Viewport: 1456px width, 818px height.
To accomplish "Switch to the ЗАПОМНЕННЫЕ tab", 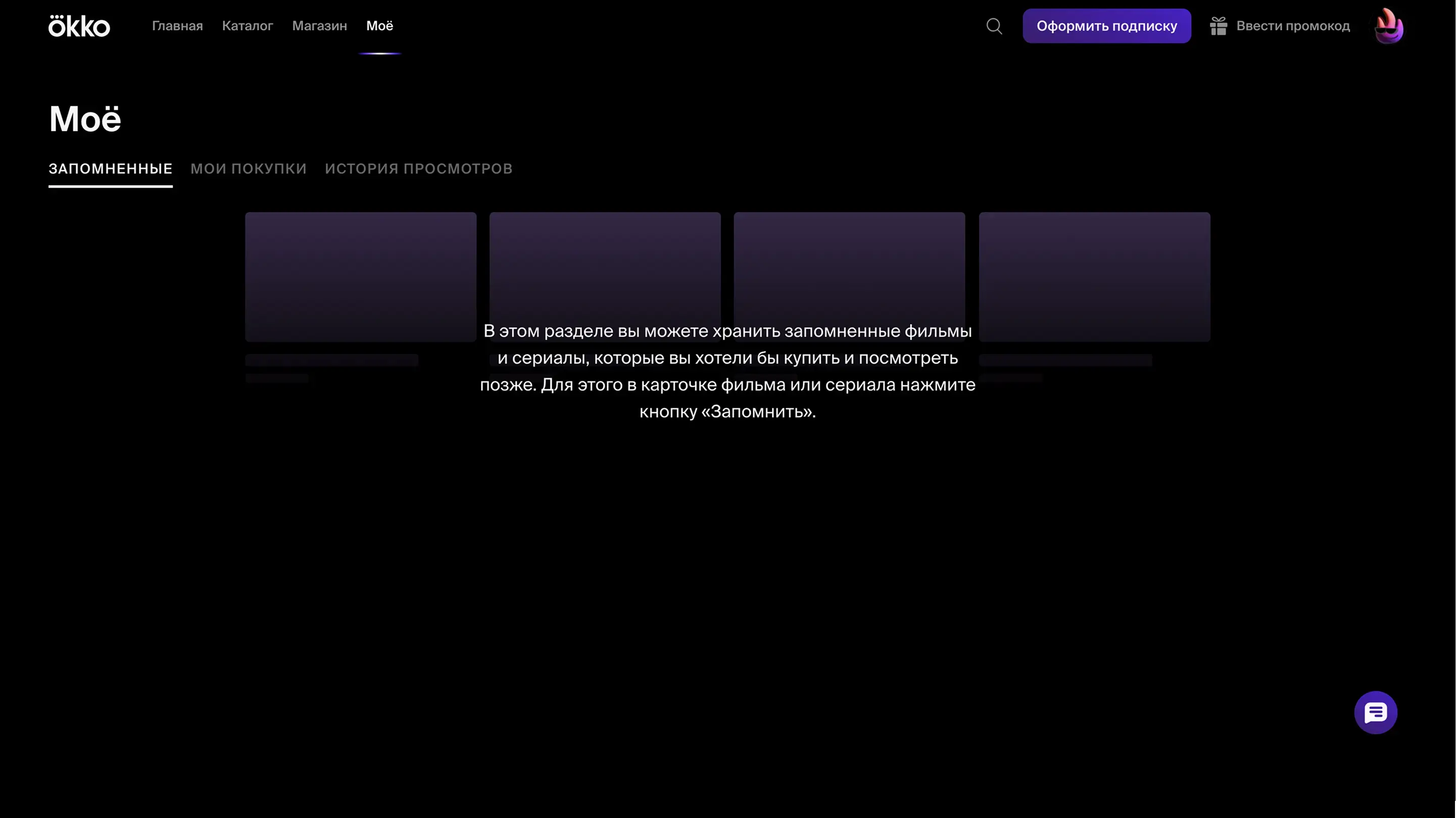I will click(110, 169).
